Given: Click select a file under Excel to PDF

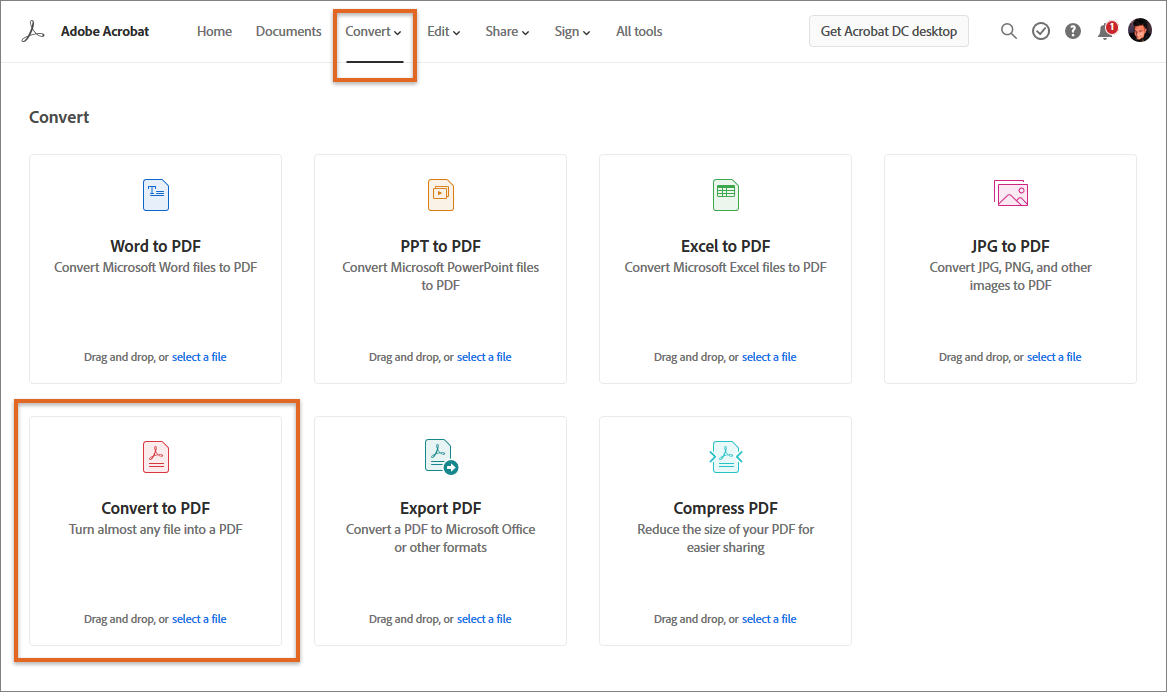Looking at the screenshot, I should pyautogui.click(x=769, y=356).
